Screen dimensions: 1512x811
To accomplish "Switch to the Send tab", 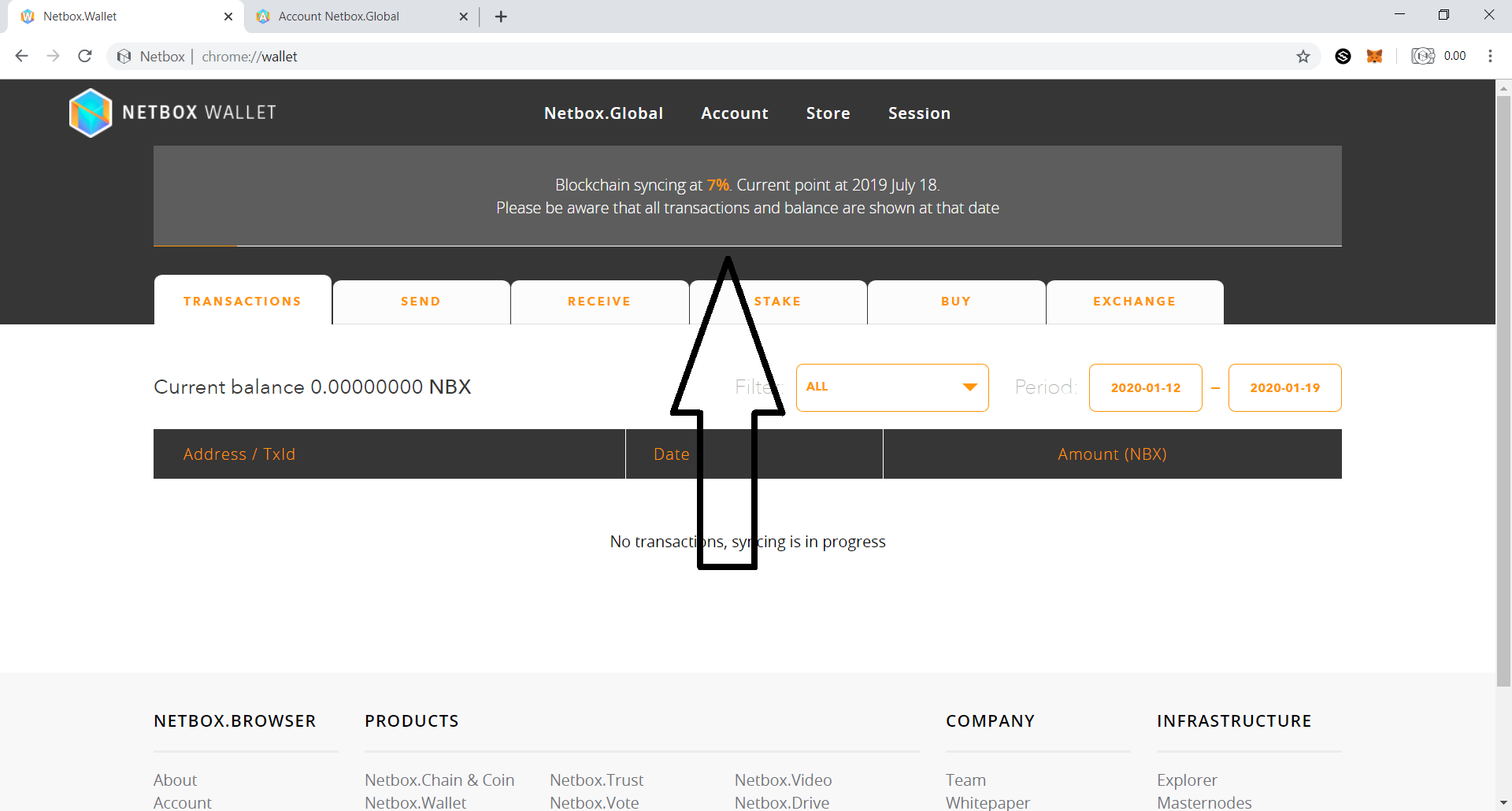I will click(x=421, y=302).
